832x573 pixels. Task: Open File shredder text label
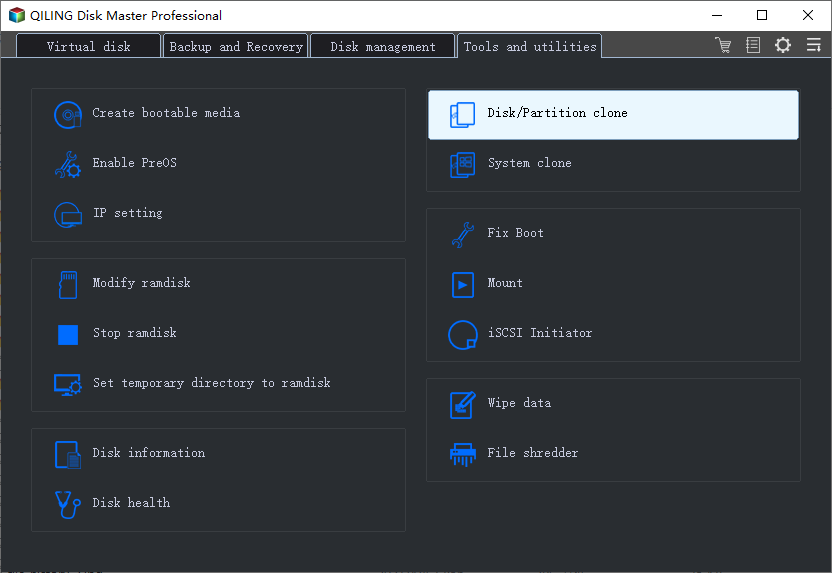click(x=533, y=453)
